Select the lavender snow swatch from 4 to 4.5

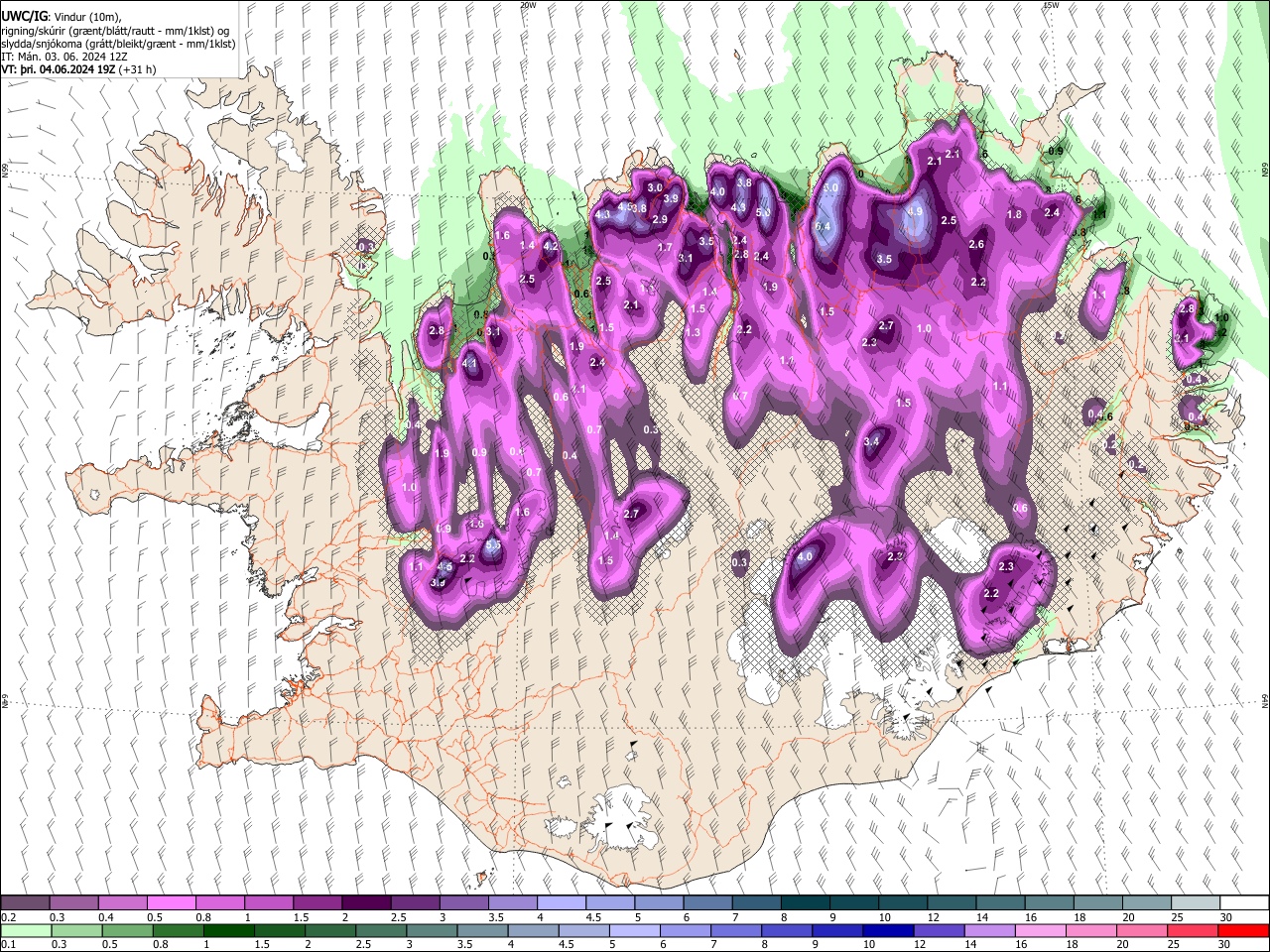click(x=561, y=903)
